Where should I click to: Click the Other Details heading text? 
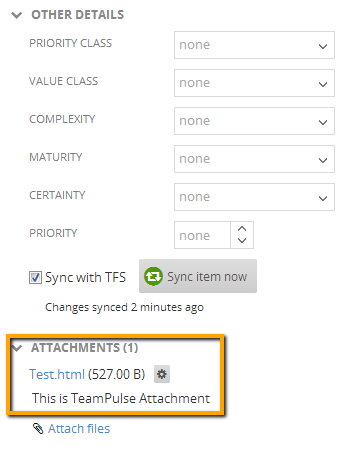pos(78,15)
